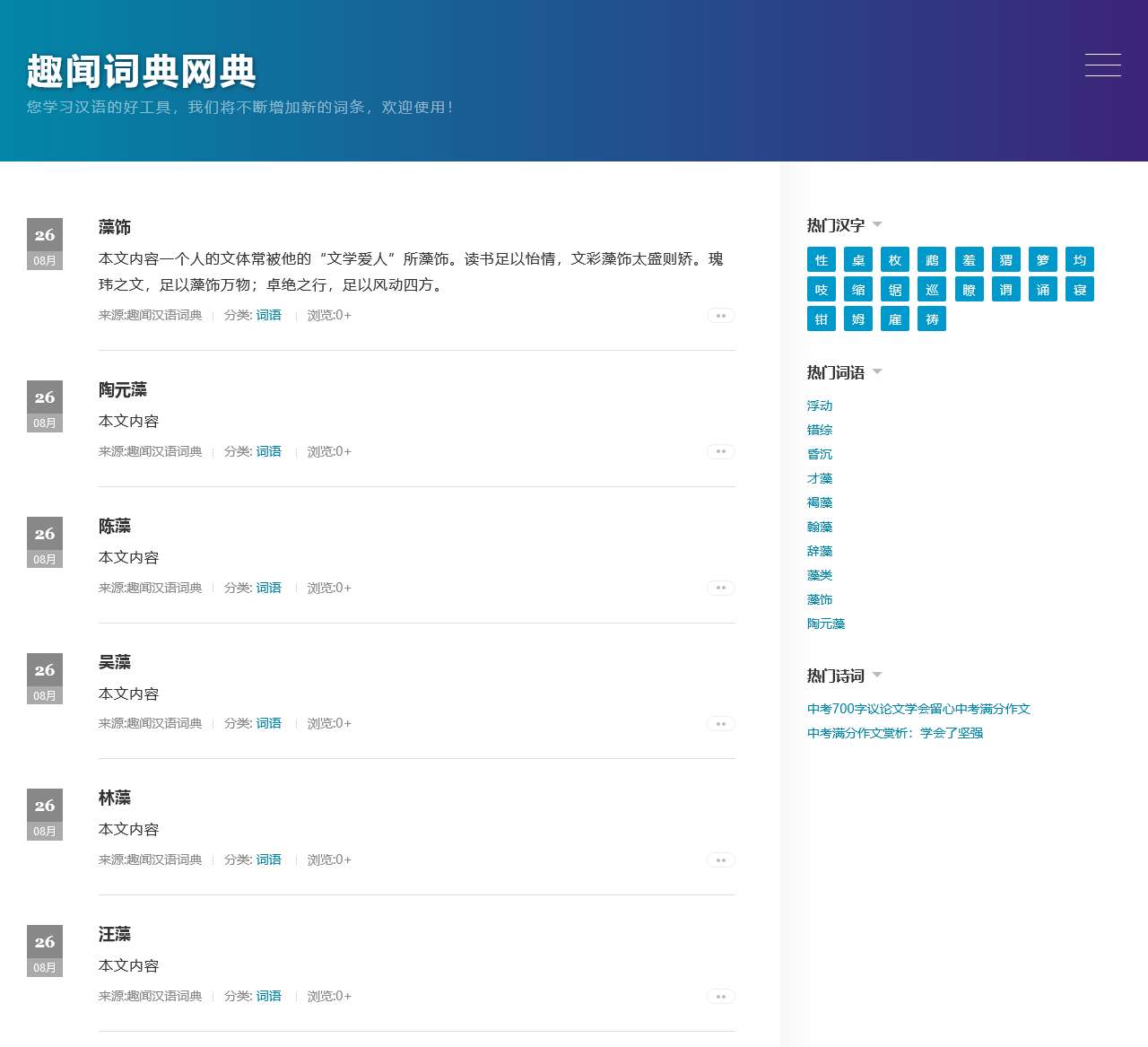Click the 桌 character tile
The image size is (1148, 1047).
pyautogui.click(x=857, y=259)
